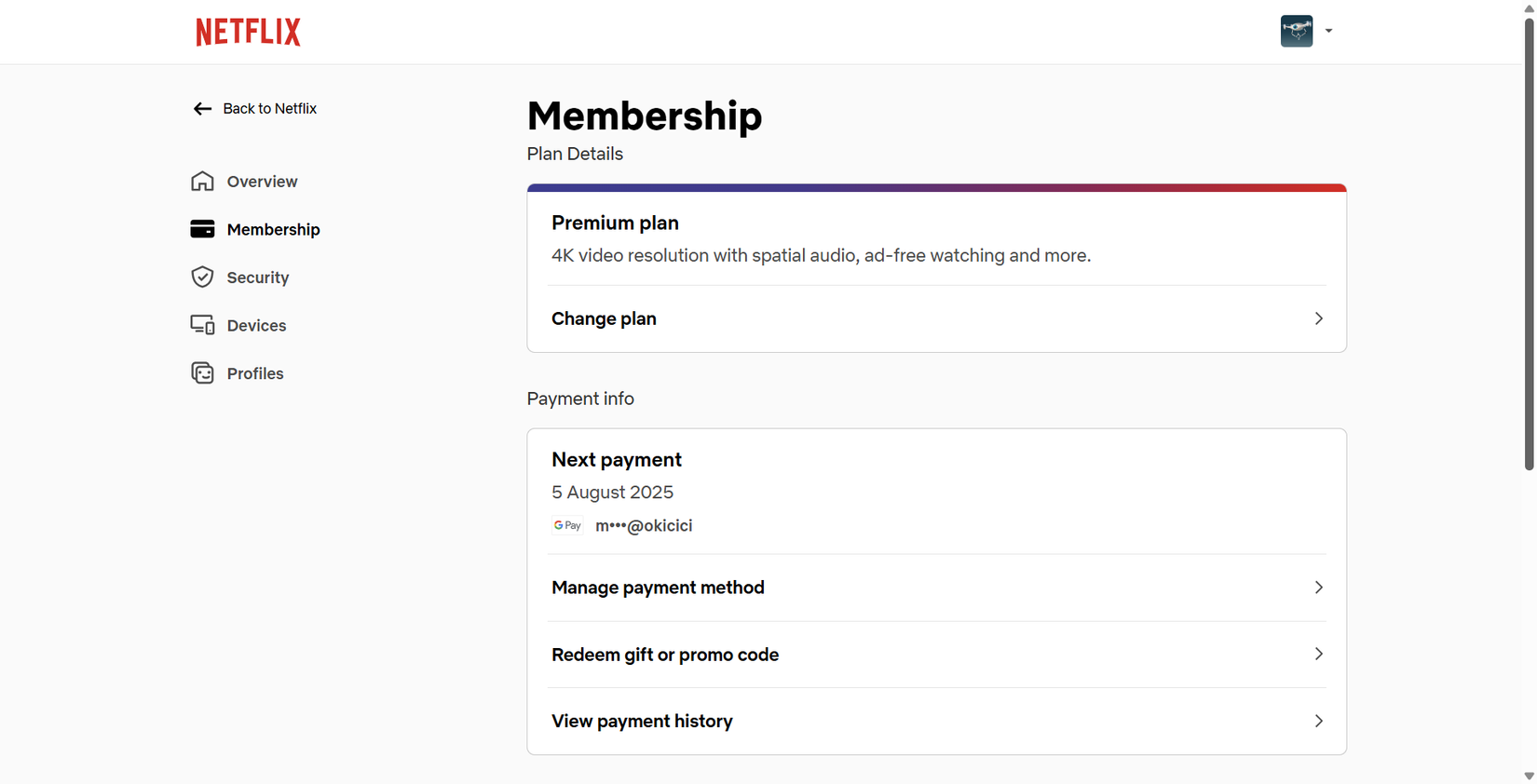
Task: Click the Netflix logo
Action: 247,31
